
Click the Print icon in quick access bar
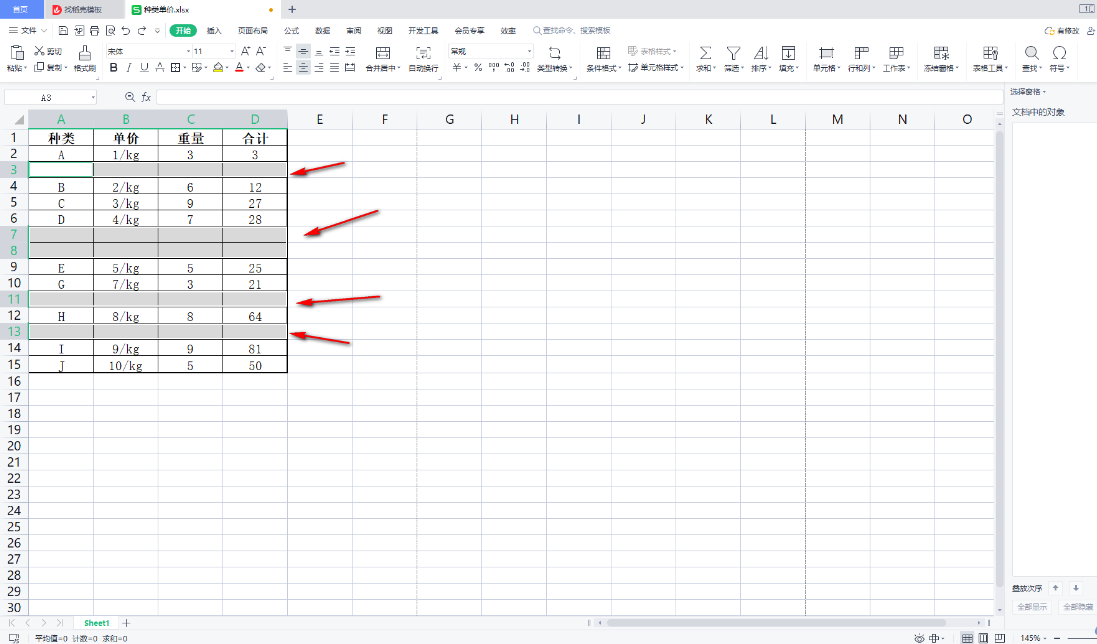[94, 31]
